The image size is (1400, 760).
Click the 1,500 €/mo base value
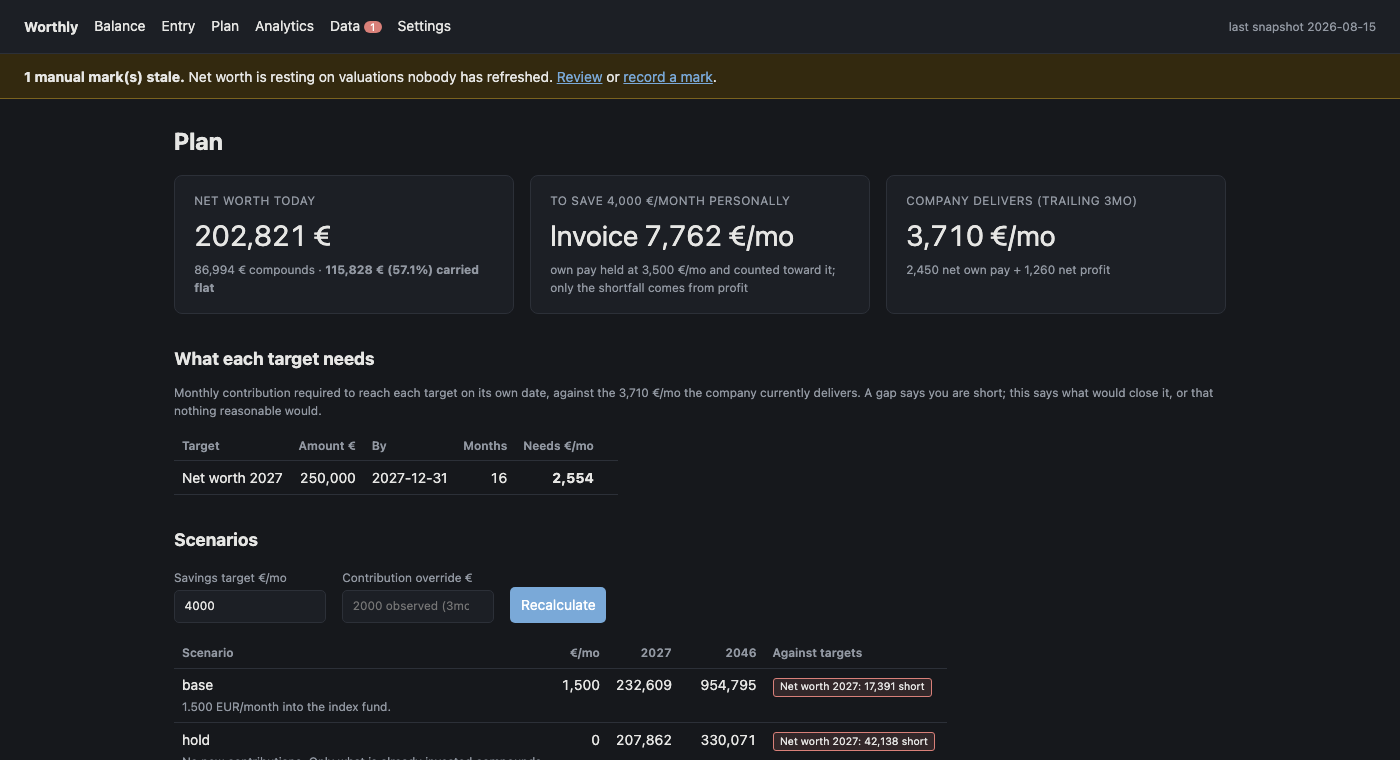pyautogui.click(x=581, y=685)
